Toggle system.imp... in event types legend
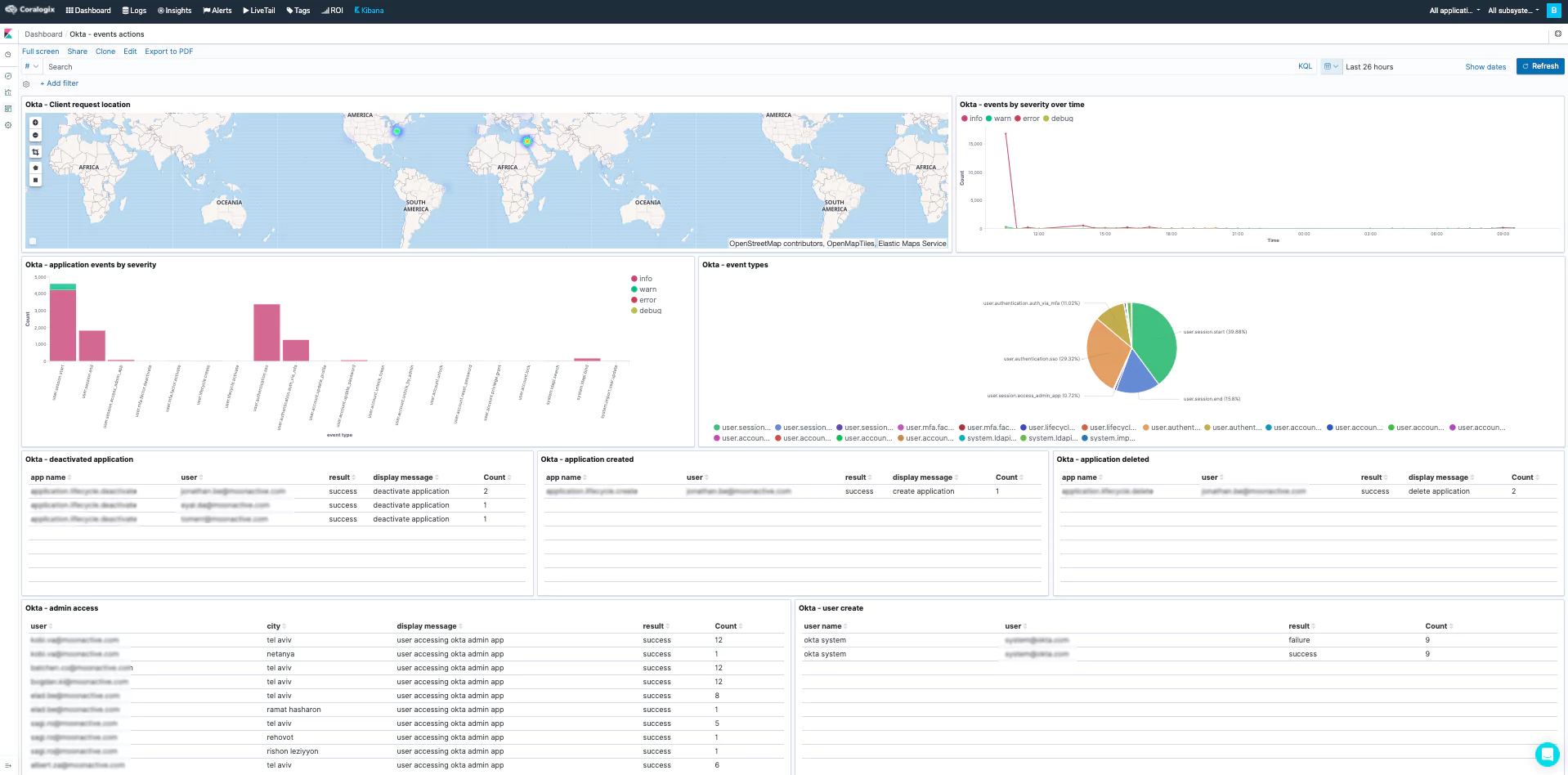This screenshot has height=775, width=1568. (1109, 438)
